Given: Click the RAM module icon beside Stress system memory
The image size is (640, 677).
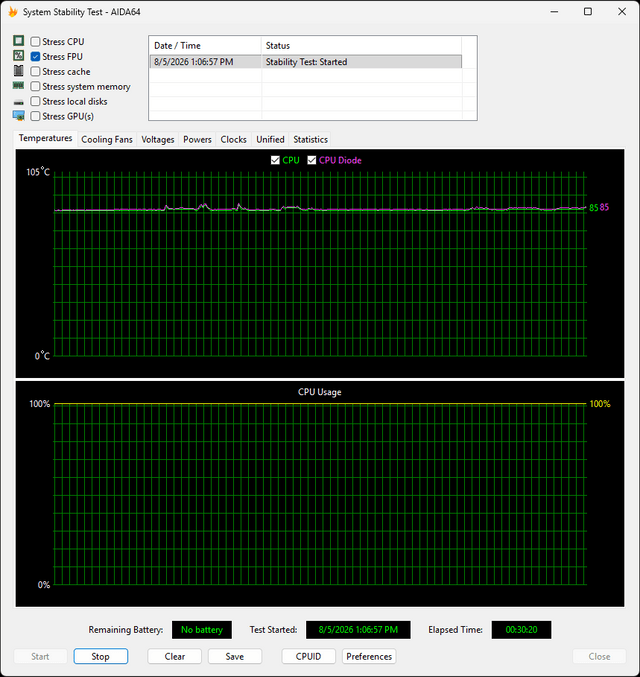Looking at the screenshot, I should point(19,86).
